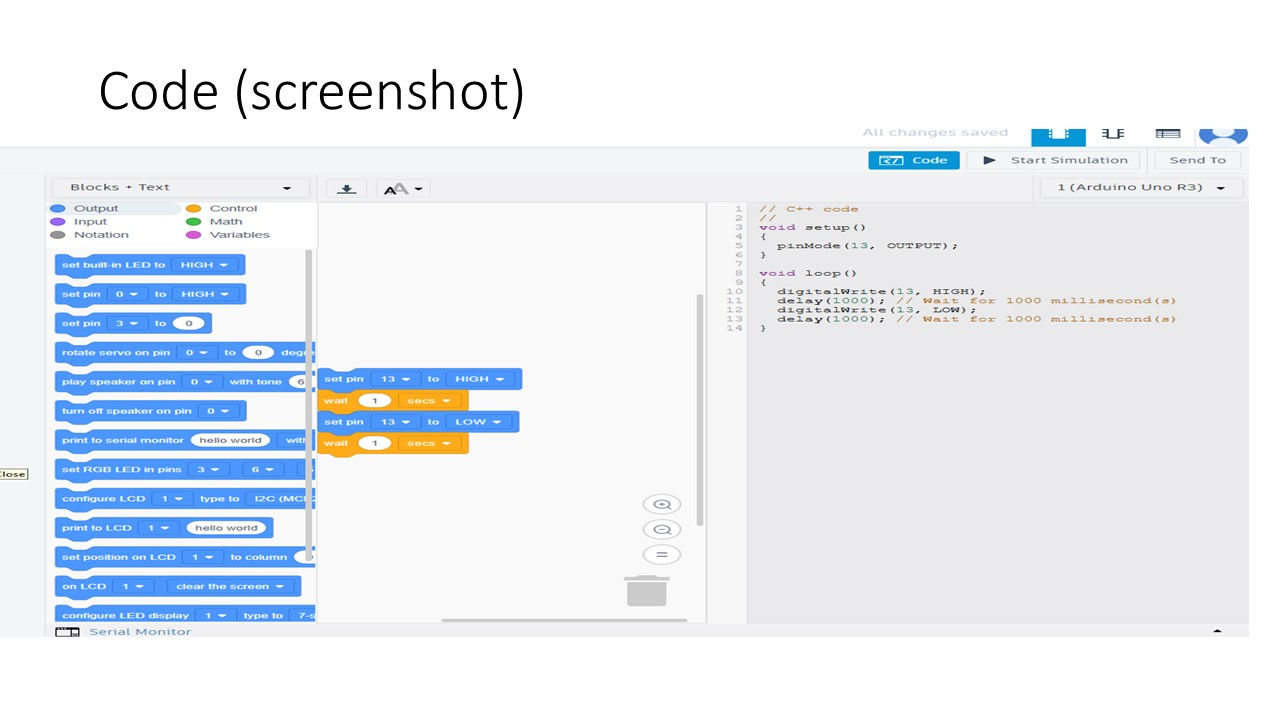
Task: Open display number dropdown in configure LED display block
Action: point(216,616)
